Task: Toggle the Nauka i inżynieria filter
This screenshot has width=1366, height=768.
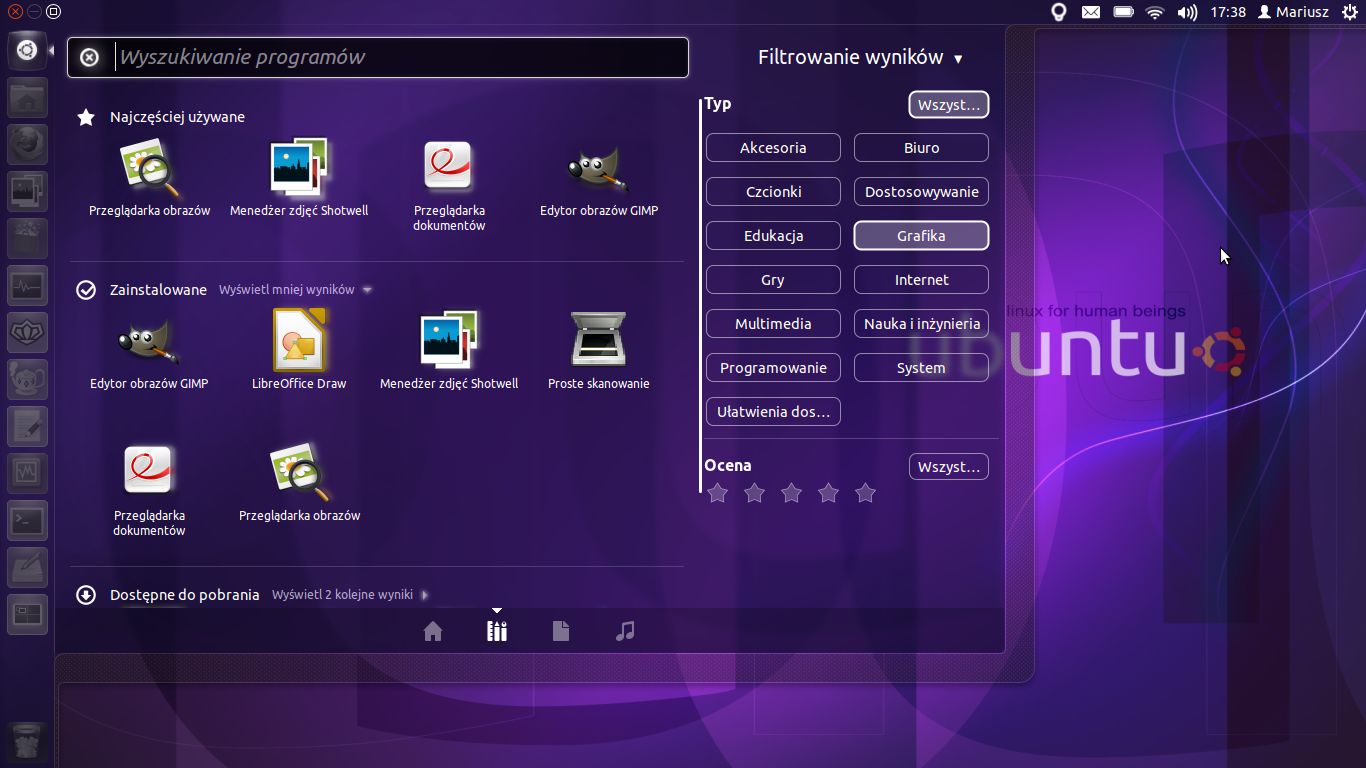Action: [x=921, y=324]
